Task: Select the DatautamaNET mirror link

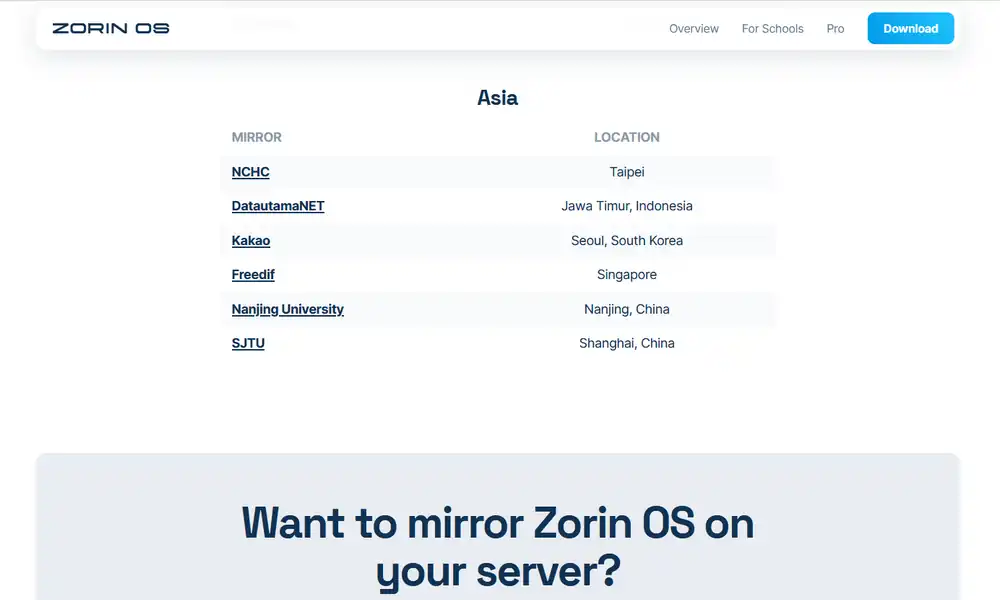Action: pos(278,206)
